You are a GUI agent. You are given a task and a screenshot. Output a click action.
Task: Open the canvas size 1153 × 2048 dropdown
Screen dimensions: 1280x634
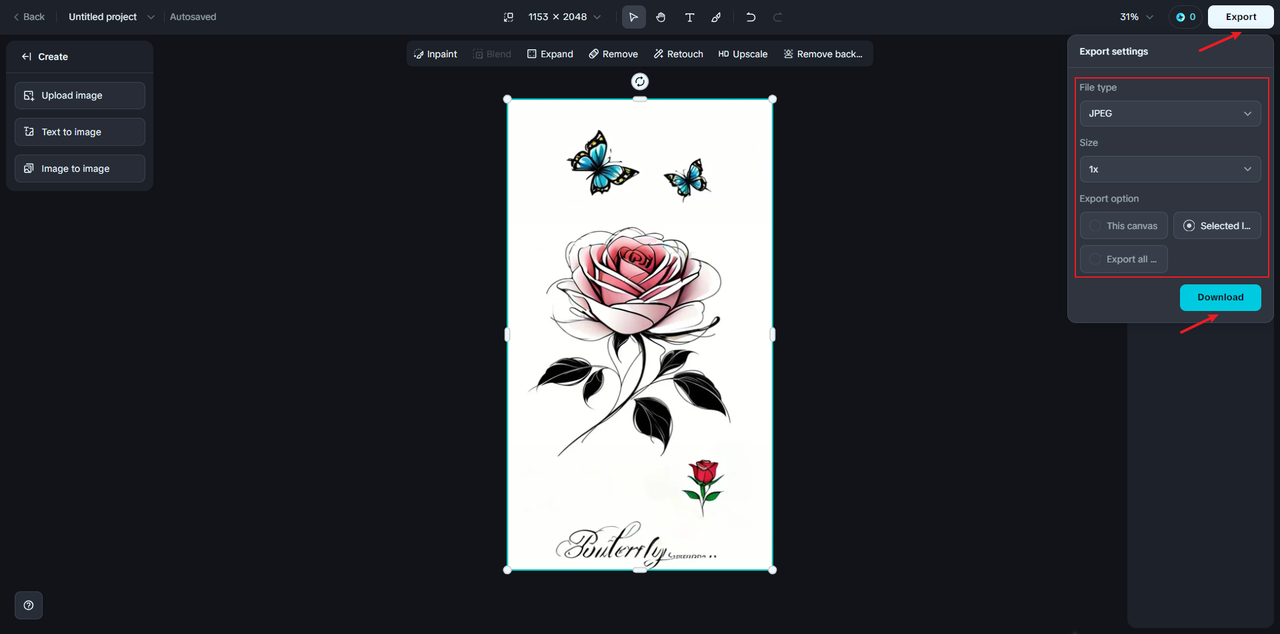(x=564, y=17)
